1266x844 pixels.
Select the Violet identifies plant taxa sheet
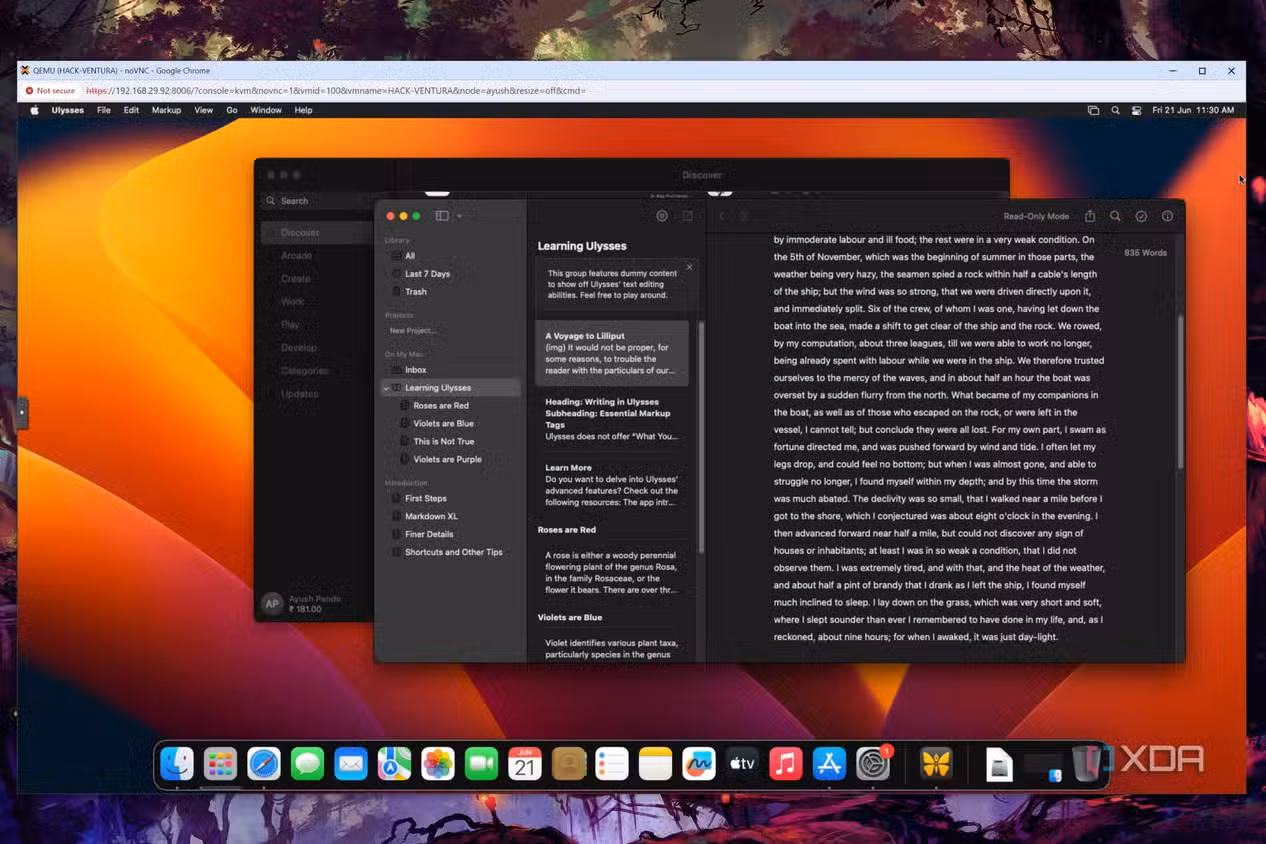pyautogui.click(x=612, y=648)
